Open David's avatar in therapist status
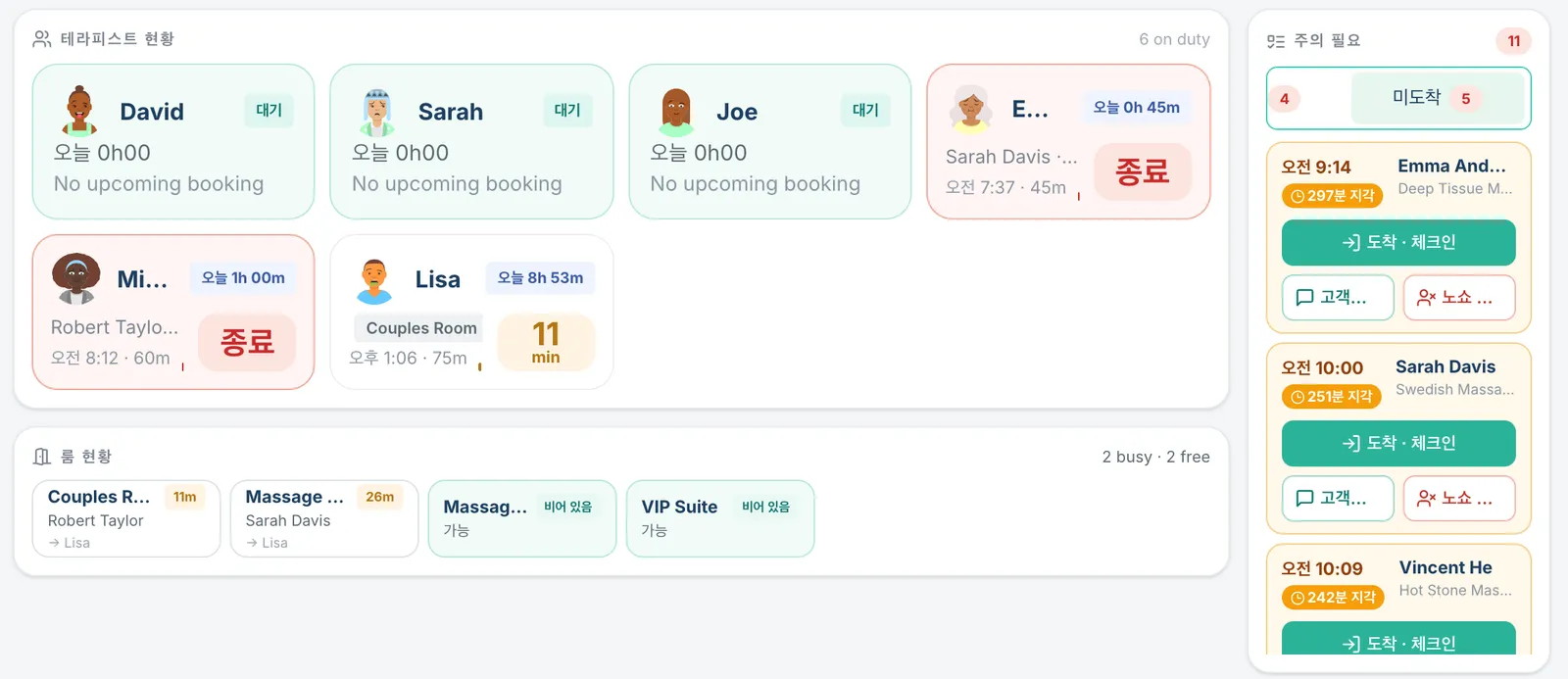The height and width of the screenshot is (679, 1568). click(x=79, y=111)
